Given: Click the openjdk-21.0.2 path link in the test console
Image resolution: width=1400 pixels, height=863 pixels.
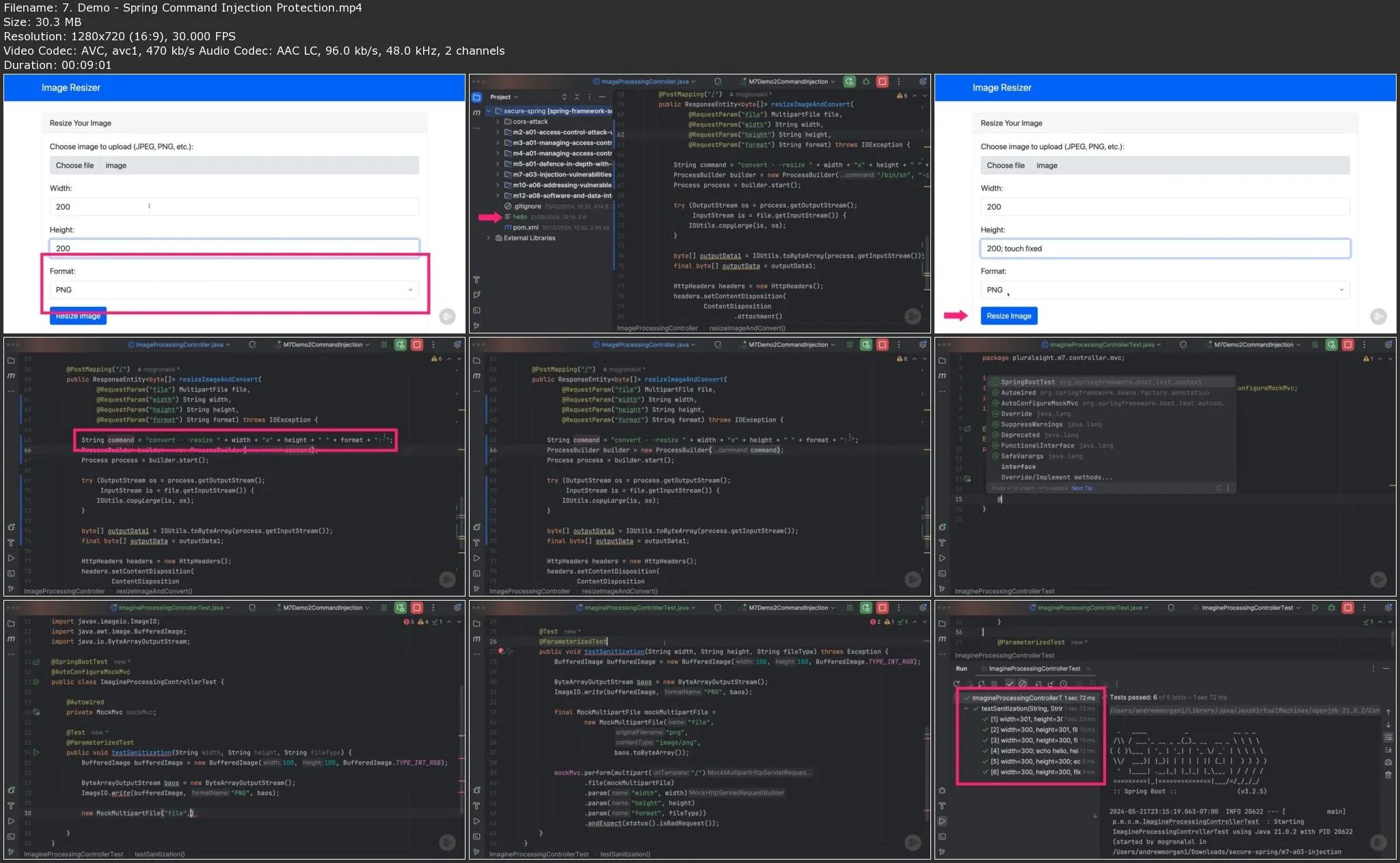Looking at the screenshot, I should click(x=1244, y=711).
